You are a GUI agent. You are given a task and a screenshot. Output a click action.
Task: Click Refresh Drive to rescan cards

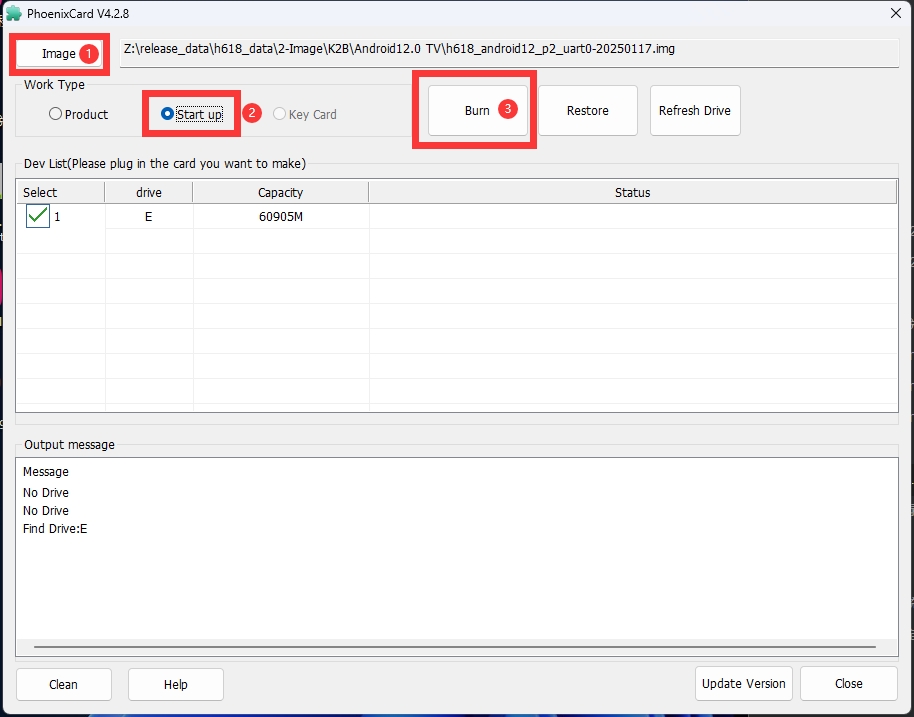[x=694, y=110]
